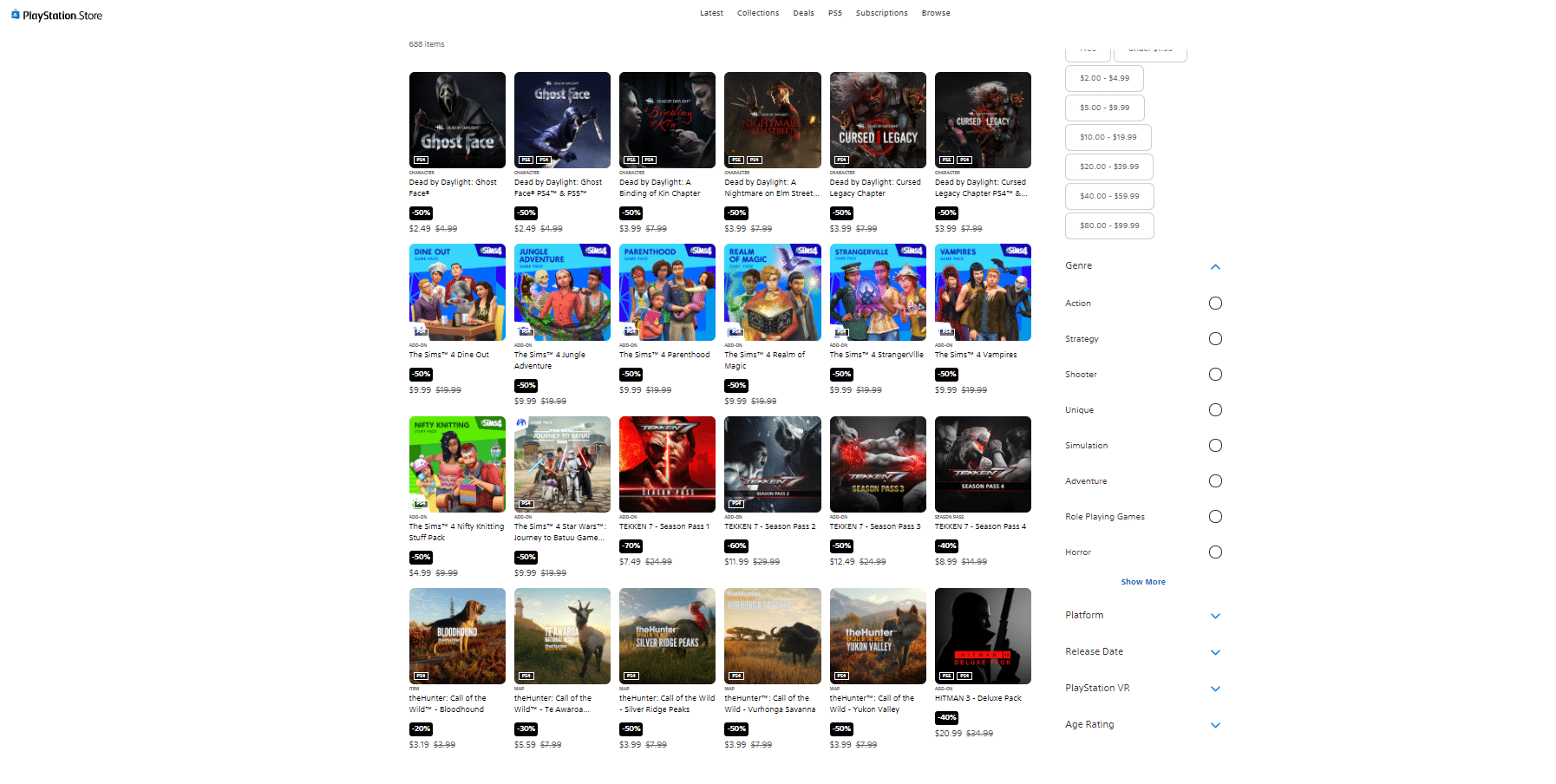
Task: Open the Ghost Face game cover image
Action: point(457,120)
